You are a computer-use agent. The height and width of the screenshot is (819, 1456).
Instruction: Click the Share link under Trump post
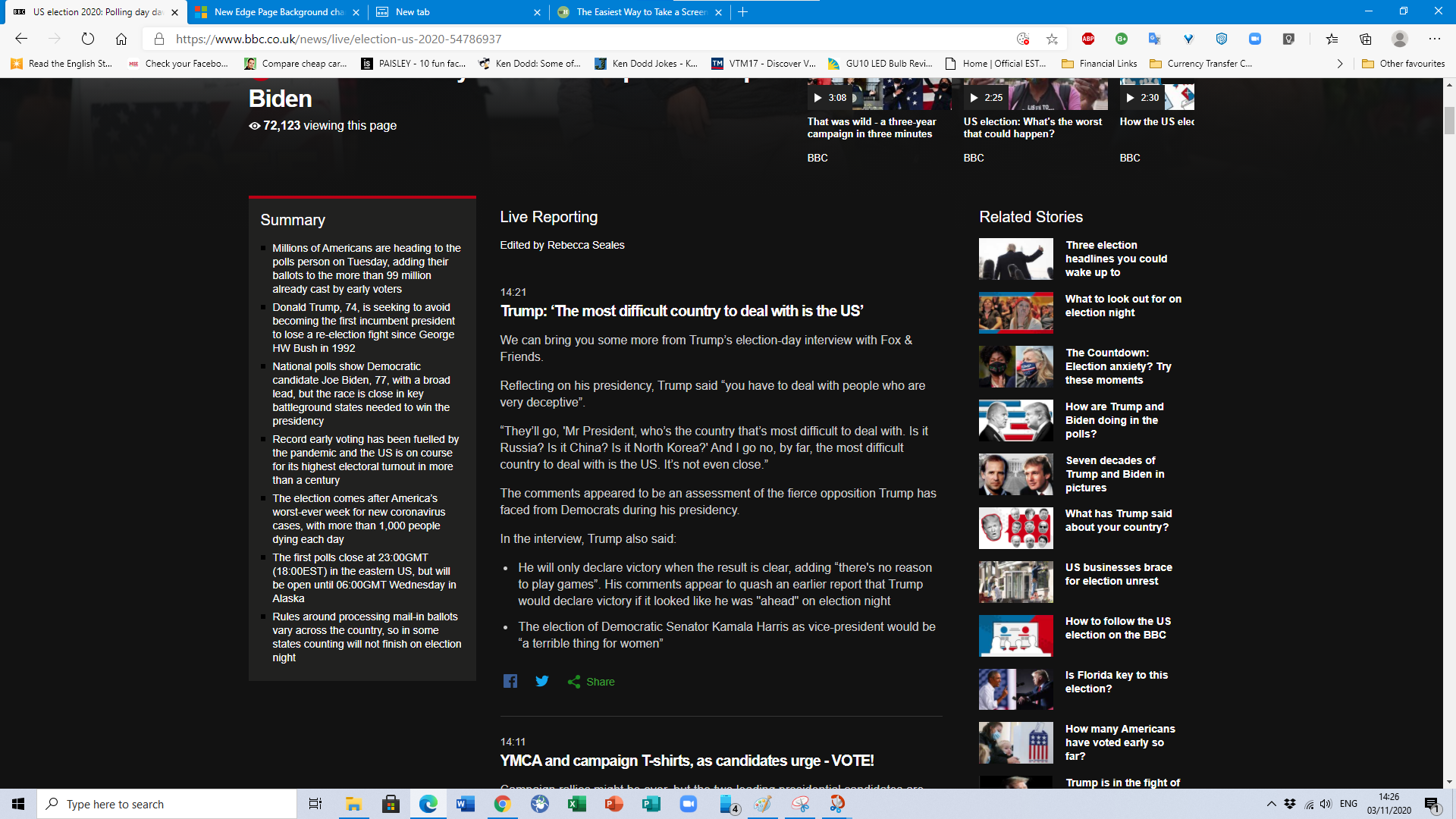(591, 682)
